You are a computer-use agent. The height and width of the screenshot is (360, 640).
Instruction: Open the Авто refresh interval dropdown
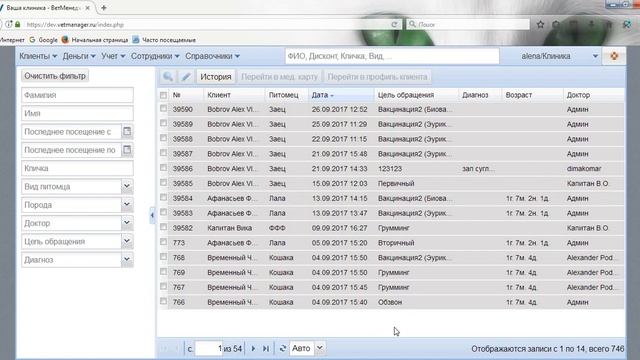tap(320, 348)
